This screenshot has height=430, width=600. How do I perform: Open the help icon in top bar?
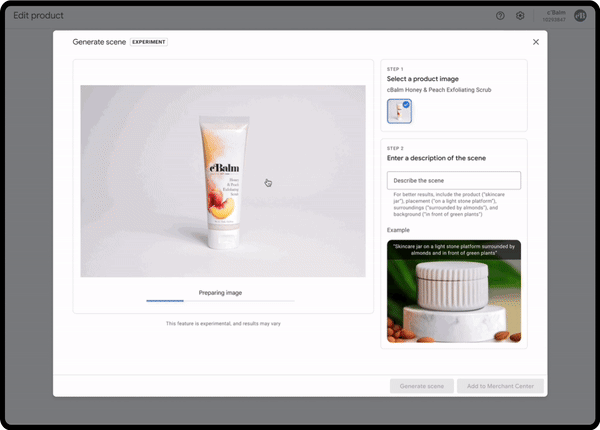[500, 16]
